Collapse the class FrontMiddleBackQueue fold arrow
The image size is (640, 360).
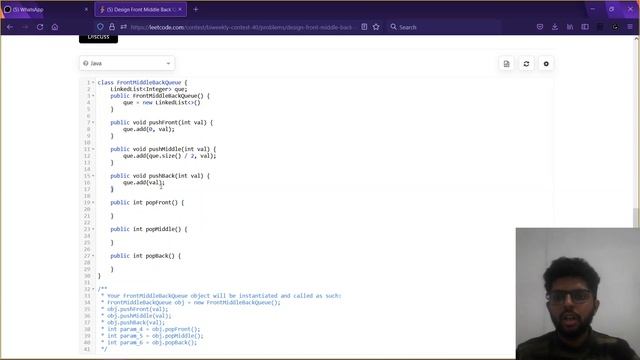(x=93, y=82)
